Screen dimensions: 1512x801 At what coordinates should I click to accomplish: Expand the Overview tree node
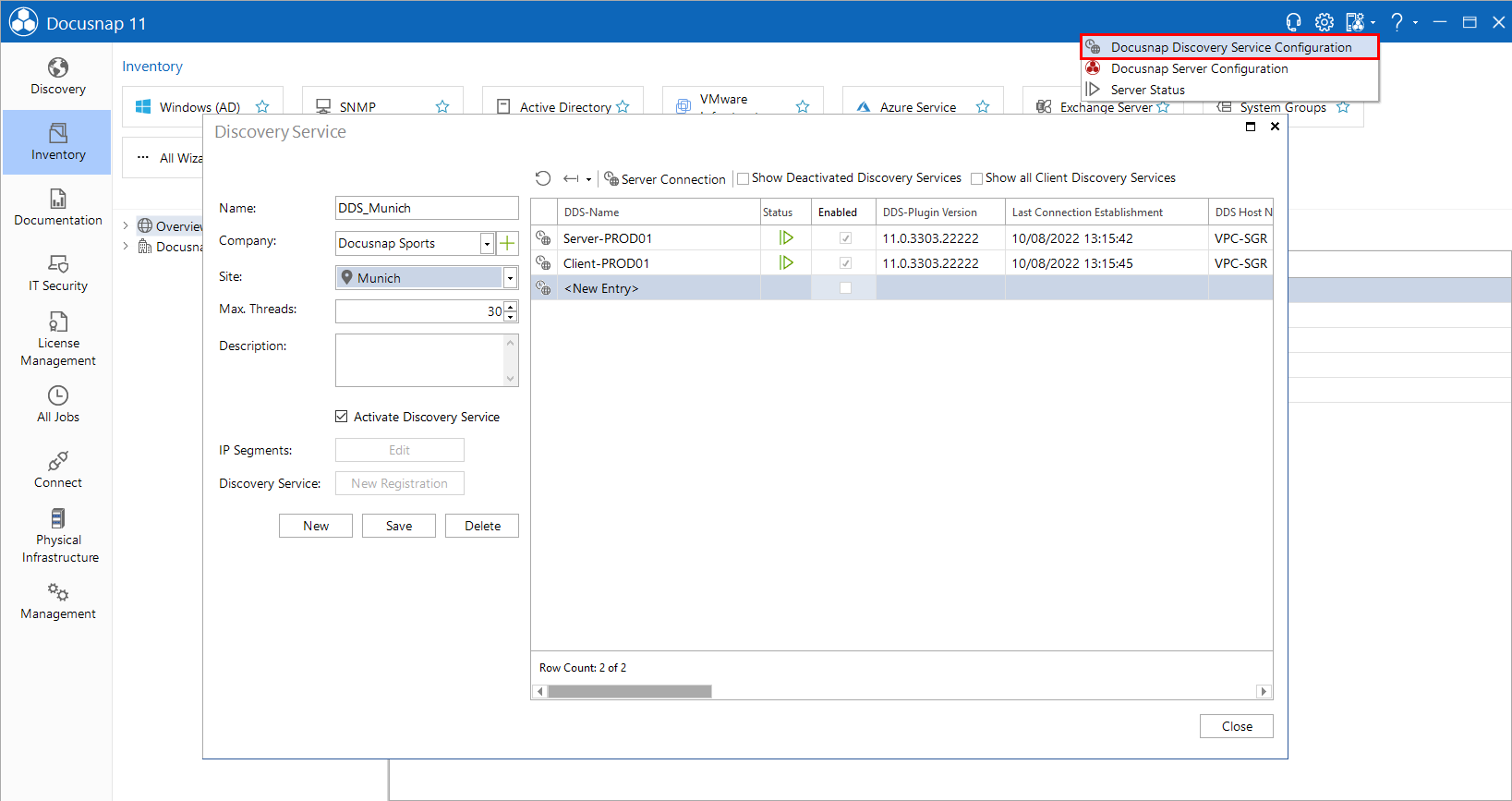pos(126,225)
